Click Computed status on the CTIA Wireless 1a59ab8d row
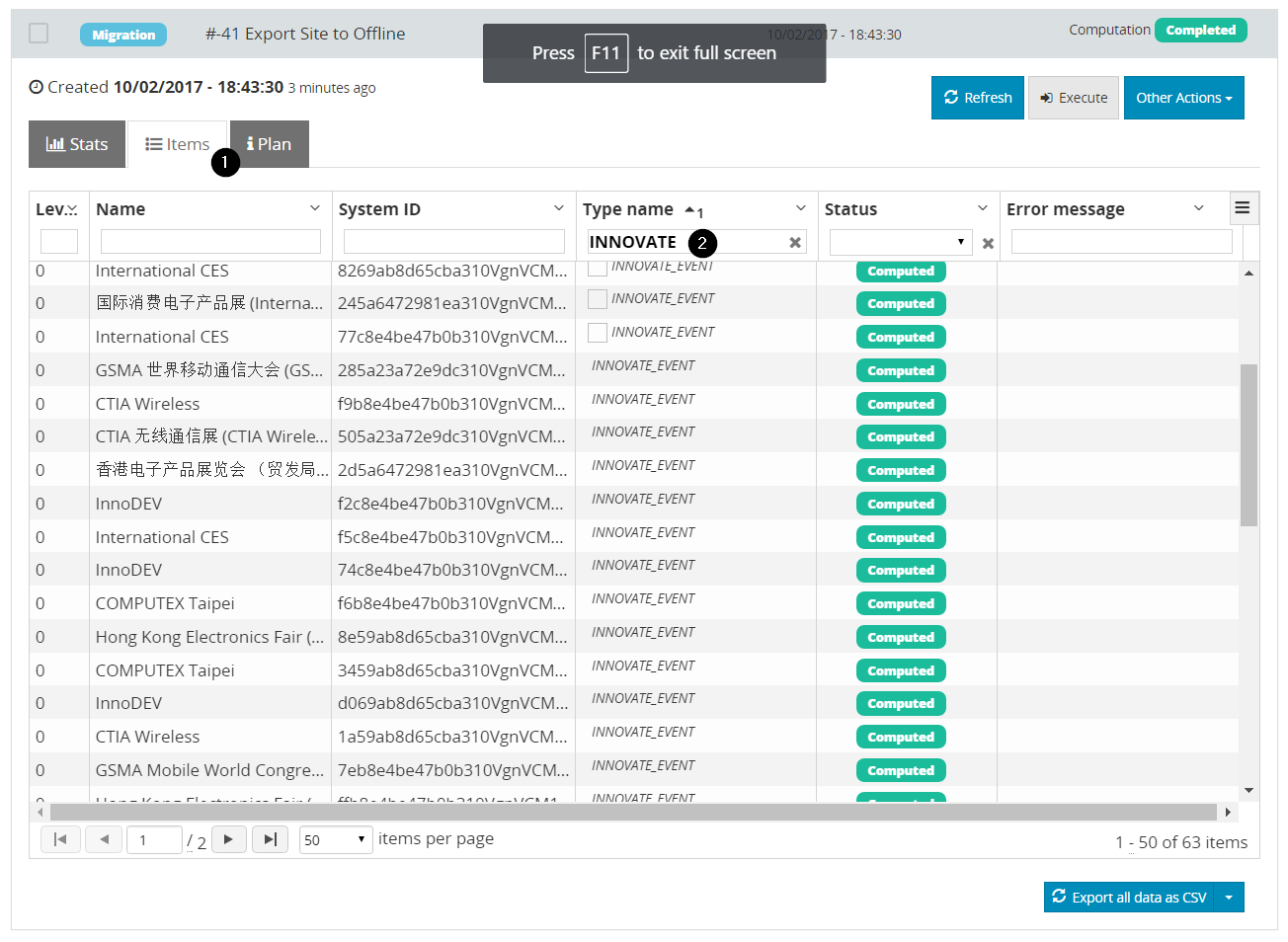Screen dimensions: 1288x942 tap(901, 738)
